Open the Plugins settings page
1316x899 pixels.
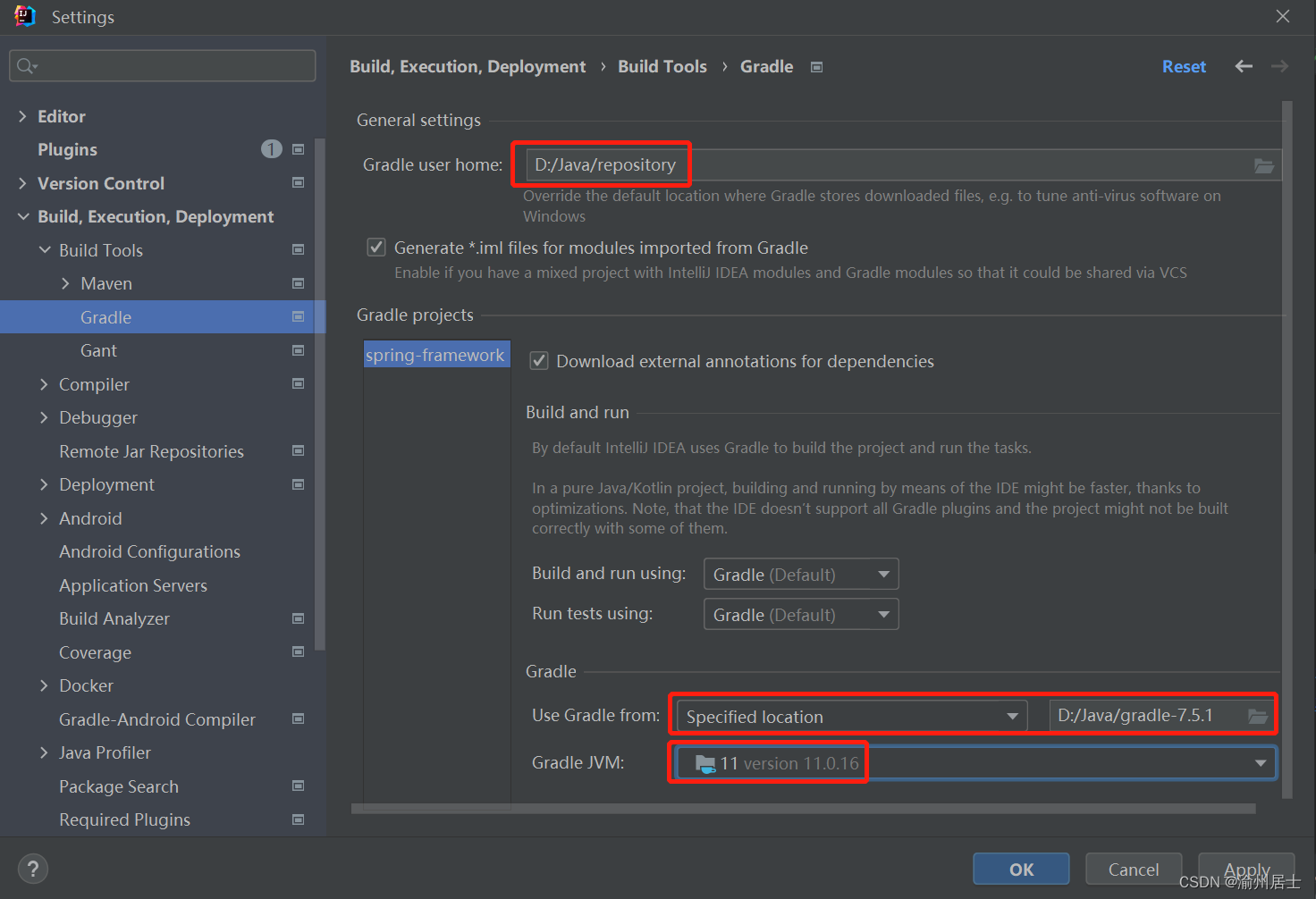coord(67,149)
